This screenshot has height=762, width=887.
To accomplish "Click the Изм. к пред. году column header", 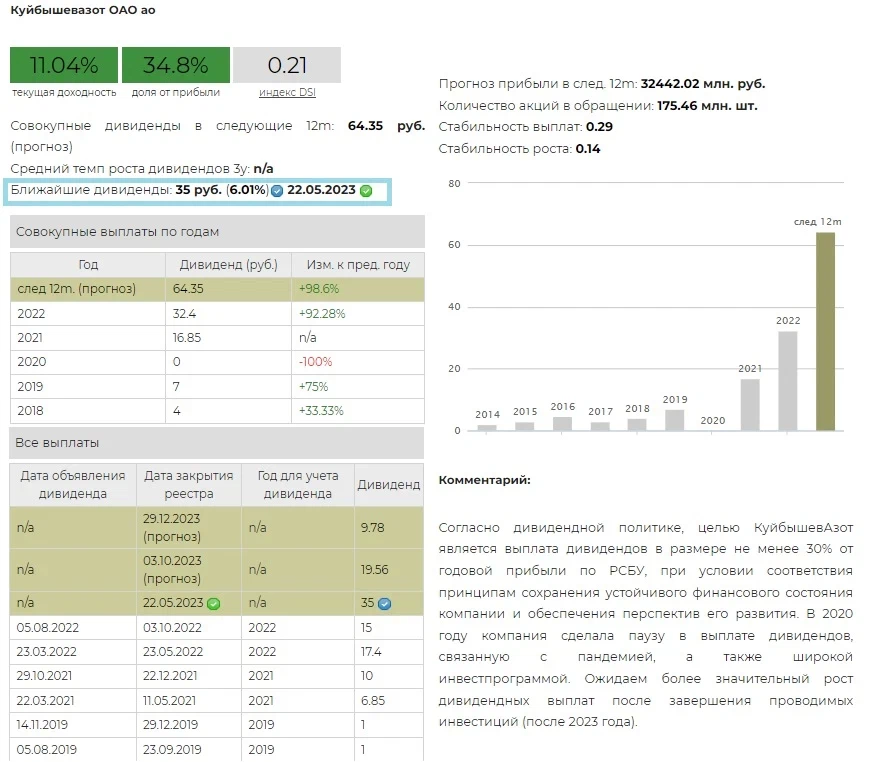I will pyautogui.click(x=357, y=265).
